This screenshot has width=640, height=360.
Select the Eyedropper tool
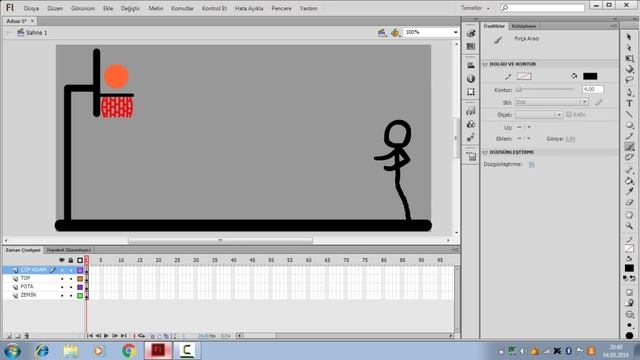coord(629,191)
